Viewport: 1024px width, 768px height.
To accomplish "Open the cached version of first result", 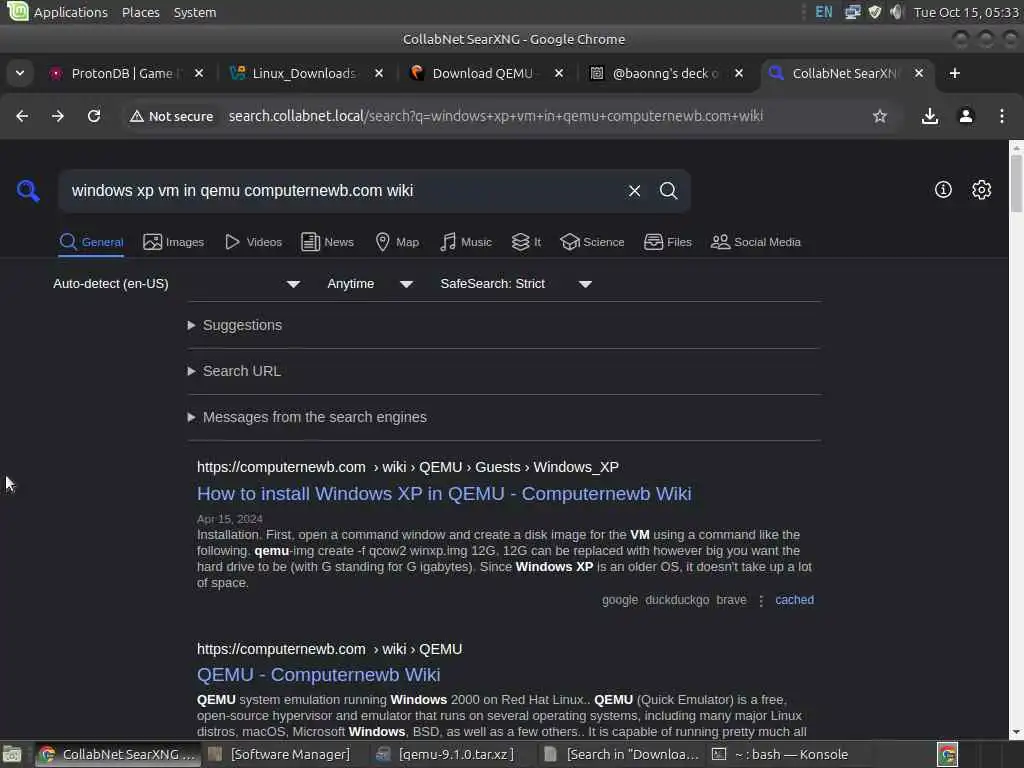I will click(794, 600).
